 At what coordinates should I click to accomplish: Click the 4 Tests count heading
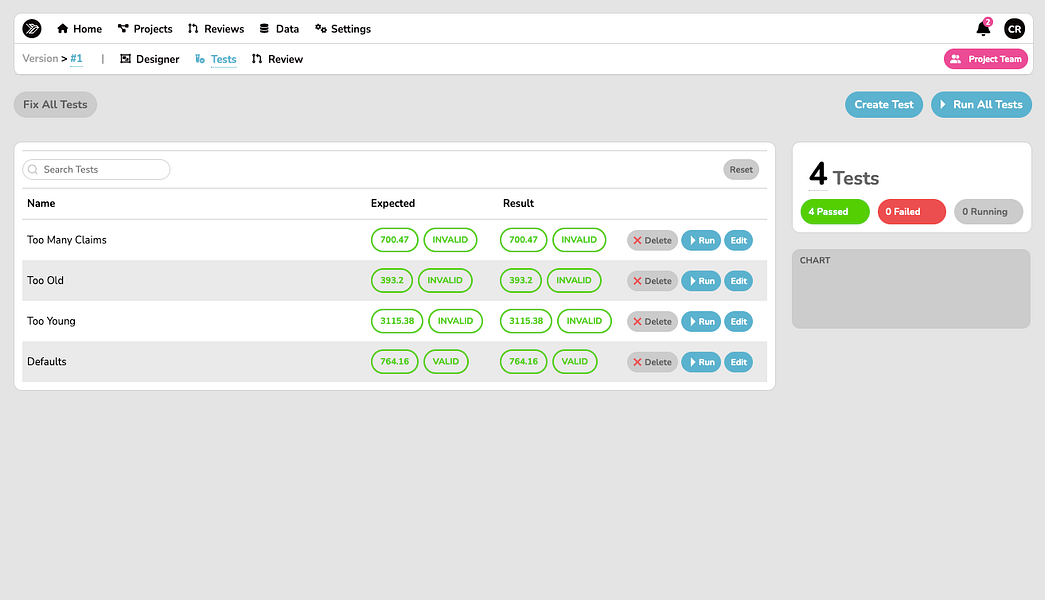844,175
